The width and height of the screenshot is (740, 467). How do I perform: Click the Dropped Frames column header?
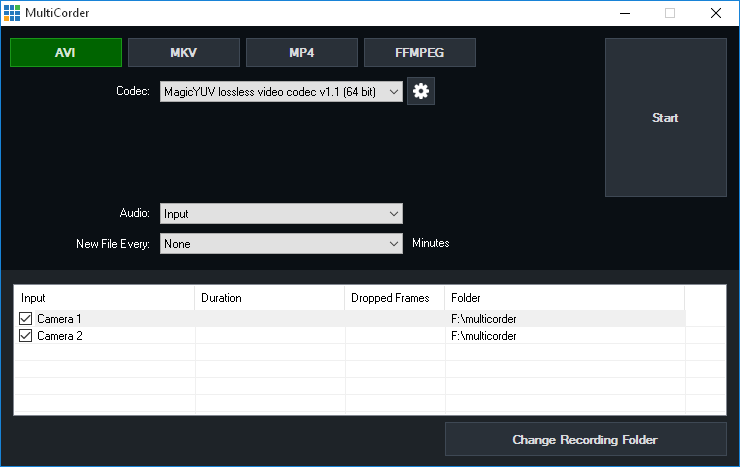click(395, 298)
